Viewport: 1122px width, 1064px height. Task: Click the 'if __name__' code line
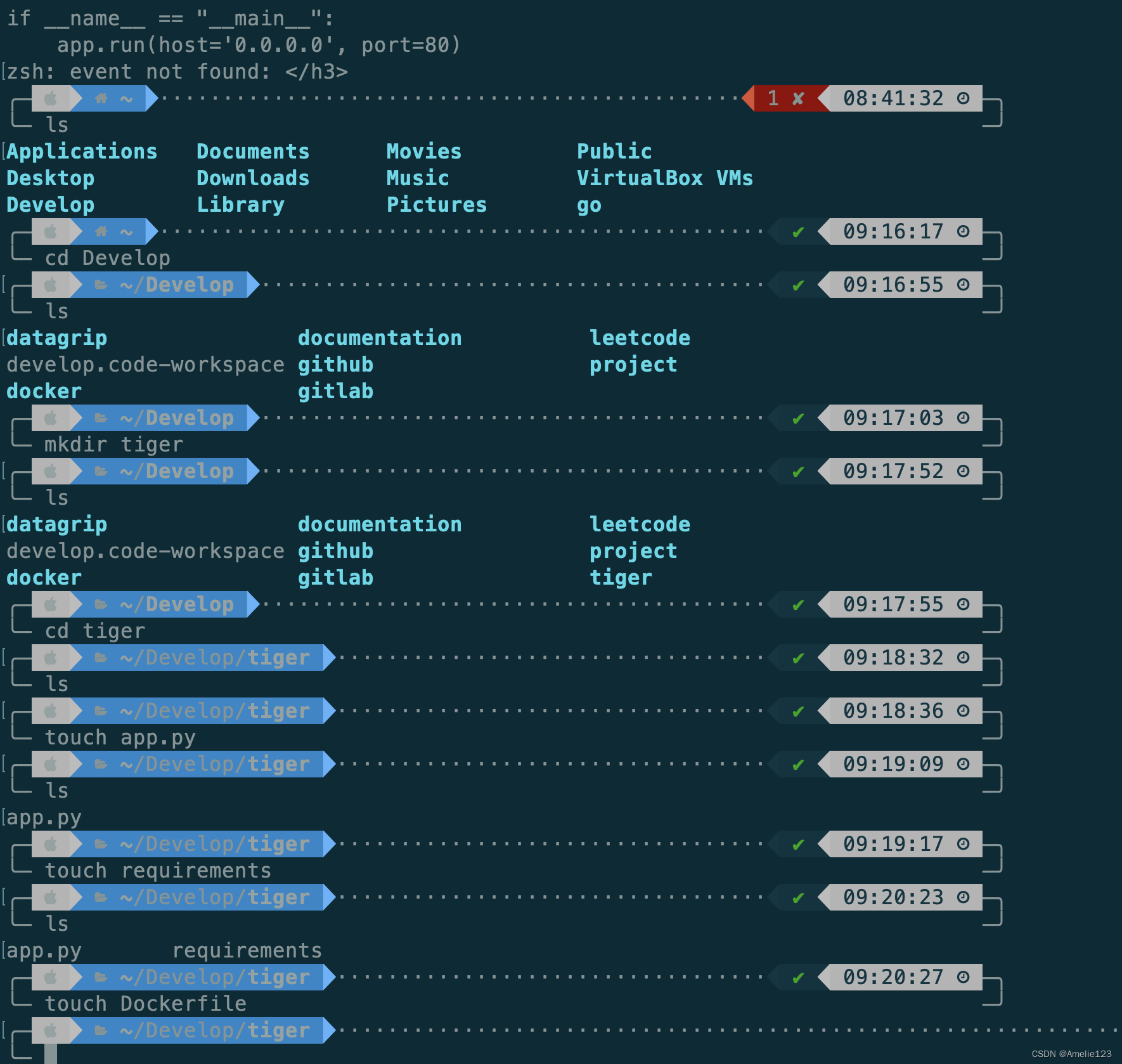pos(171,19)
